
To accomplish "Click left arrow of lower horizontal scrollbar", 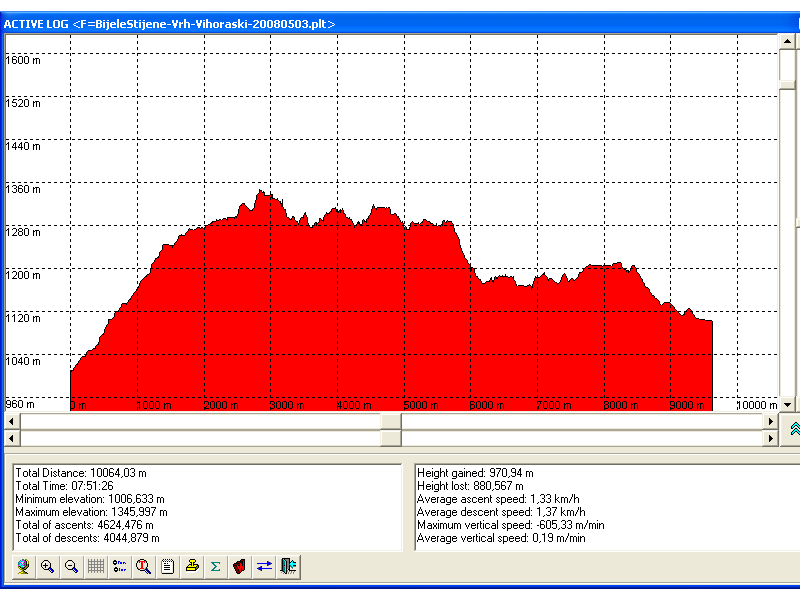I will click(11, 438).
